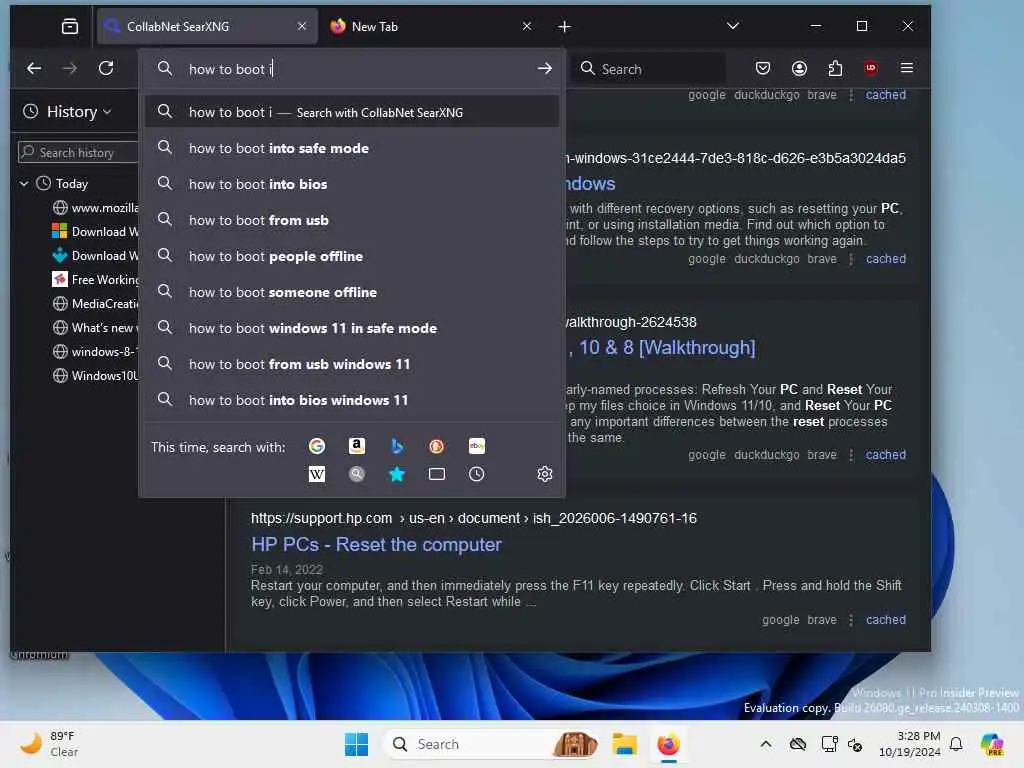Open File Explorer from taskbar
This screenshot has height=768, width=1024.
click(x=625, y=744)
